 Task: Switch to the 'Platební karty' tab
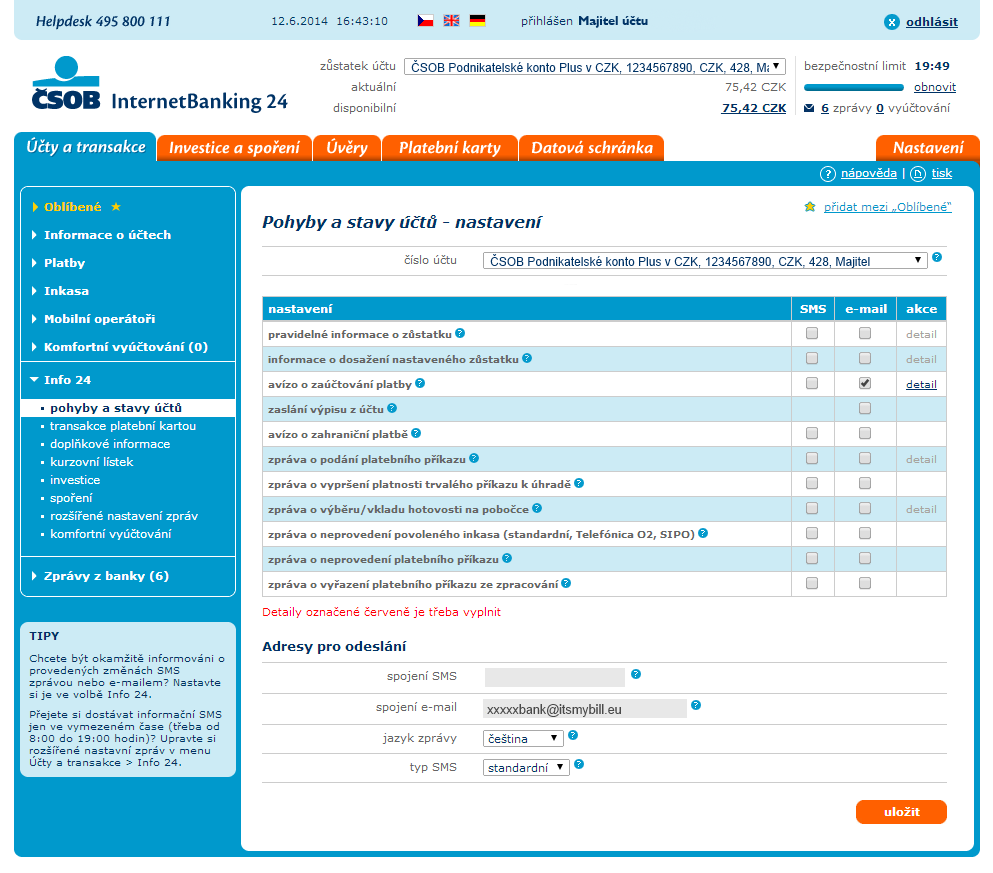pos(449,148)
